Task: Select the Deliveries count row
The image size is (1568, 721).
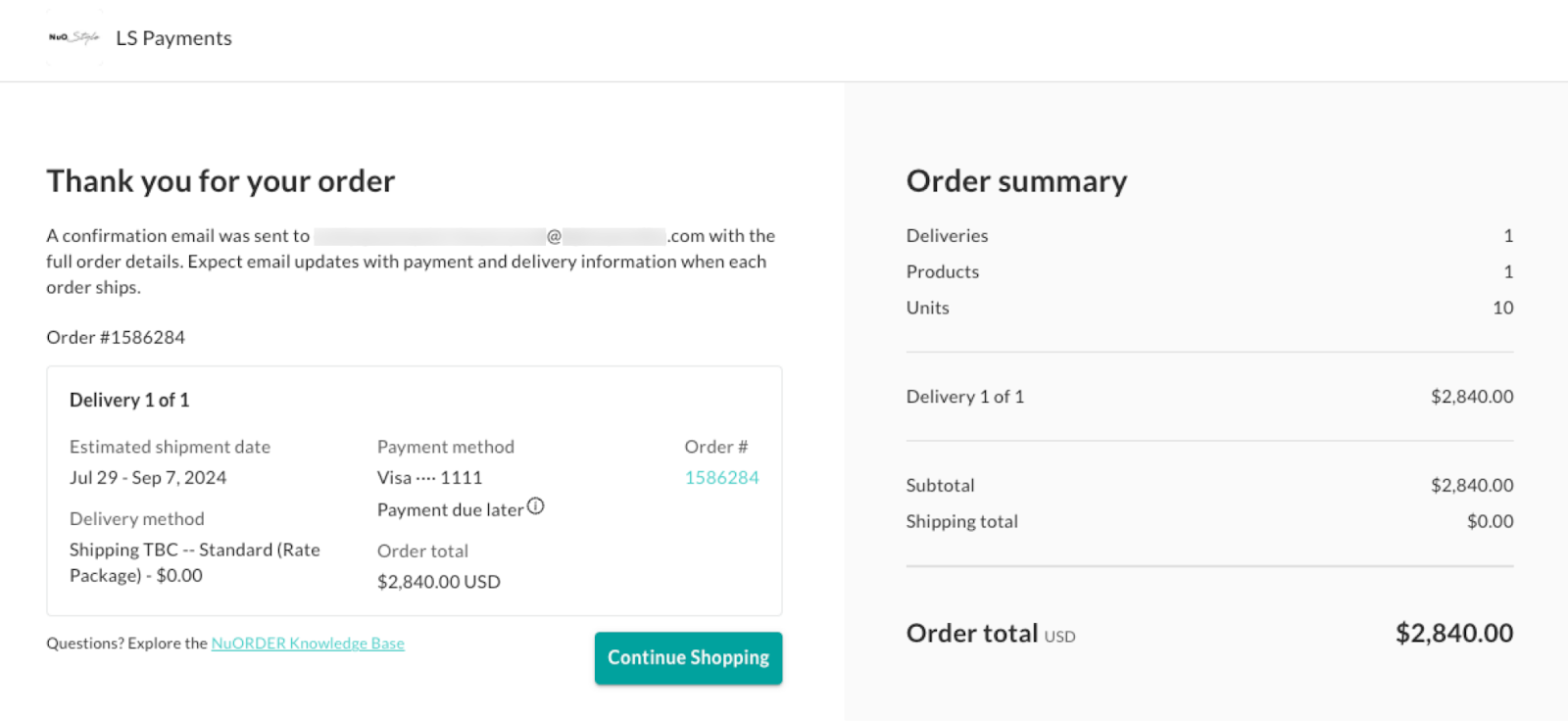Action: 946,235
